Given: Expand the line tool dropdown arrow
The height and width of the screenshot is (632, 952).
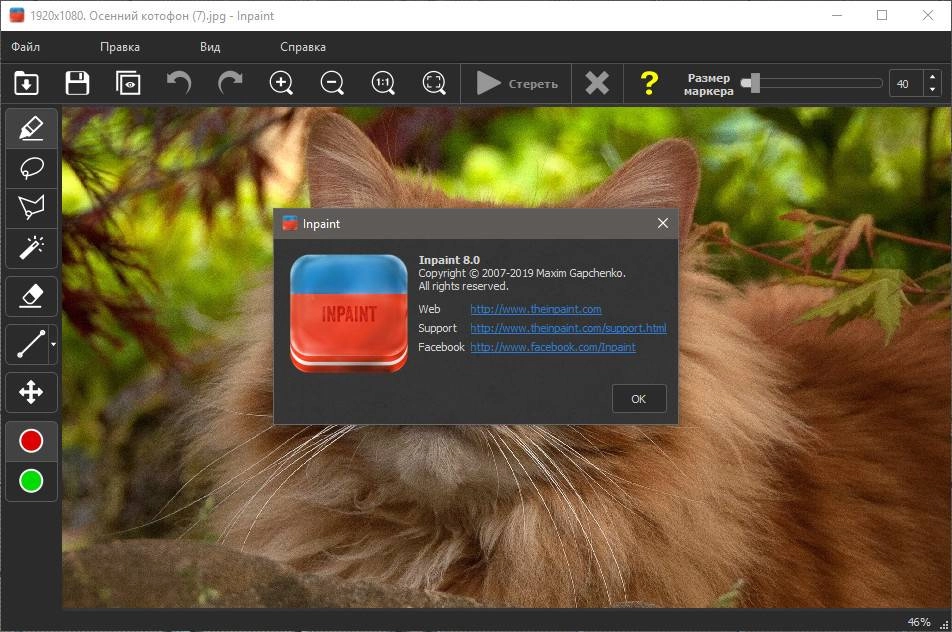Looking at the screenshot, I should pyautogui.click(x=53, y=344).
